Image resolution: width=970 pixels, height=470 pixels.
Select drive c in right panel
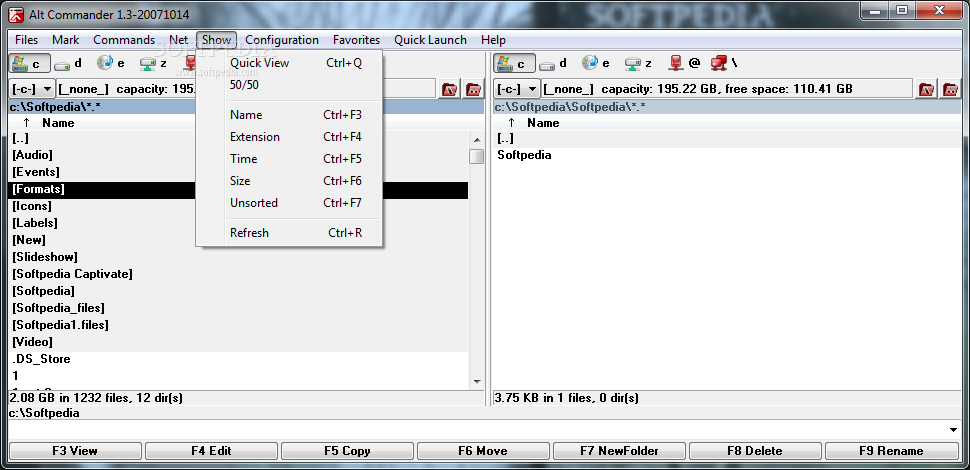513,63
